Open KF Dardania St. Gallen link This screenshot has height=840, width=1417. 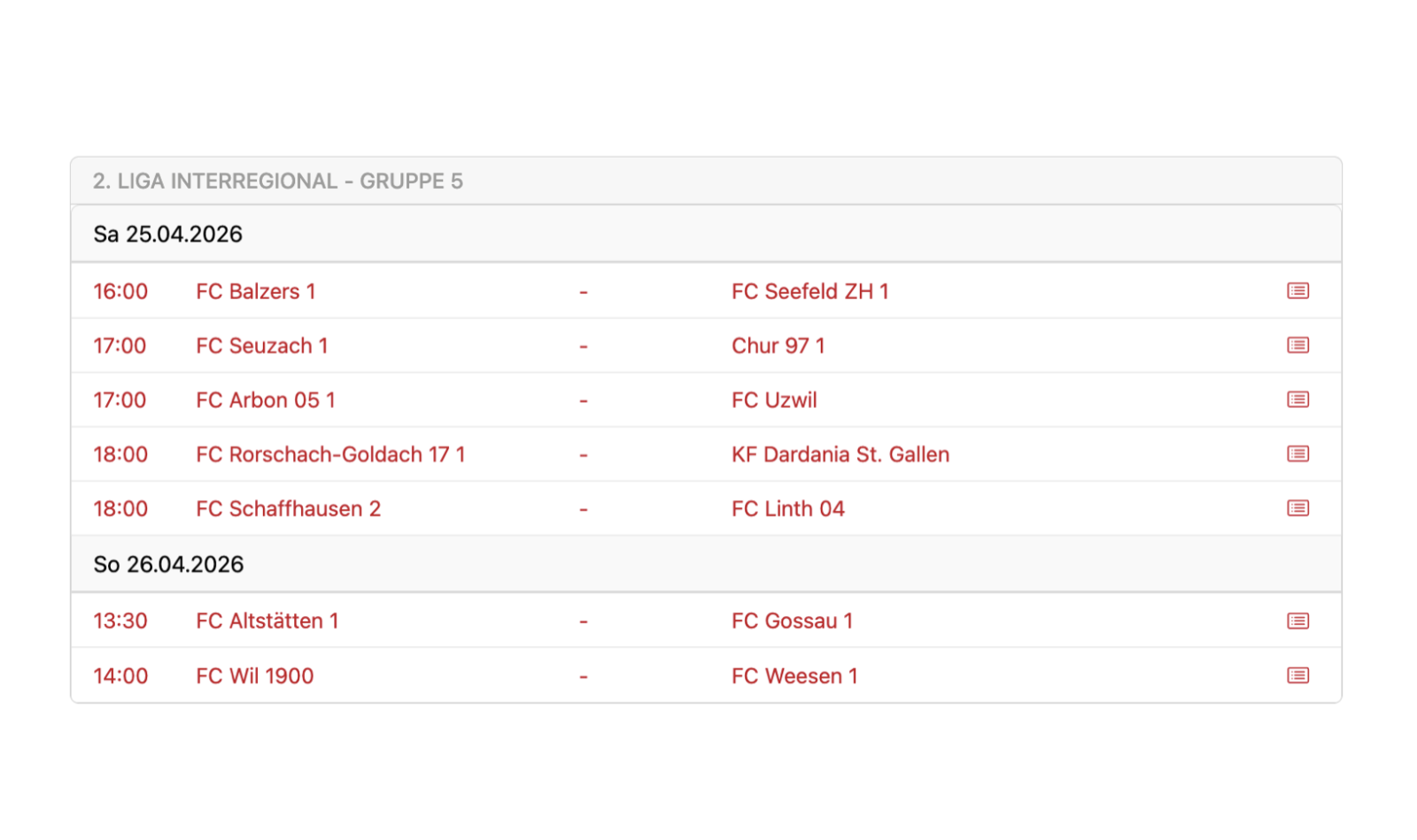(x=840, y=455)
